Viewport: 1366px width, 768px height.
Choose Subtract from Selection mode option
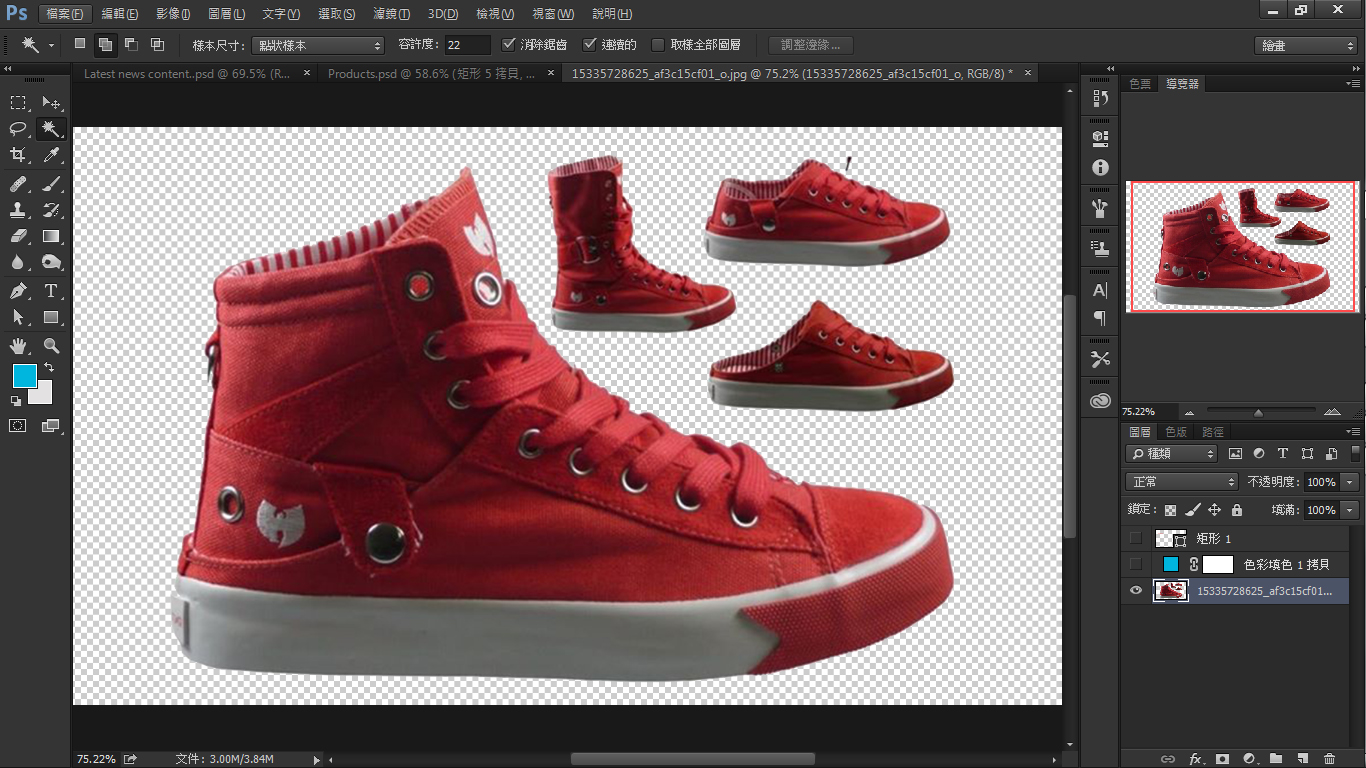[x=131, y=44]
